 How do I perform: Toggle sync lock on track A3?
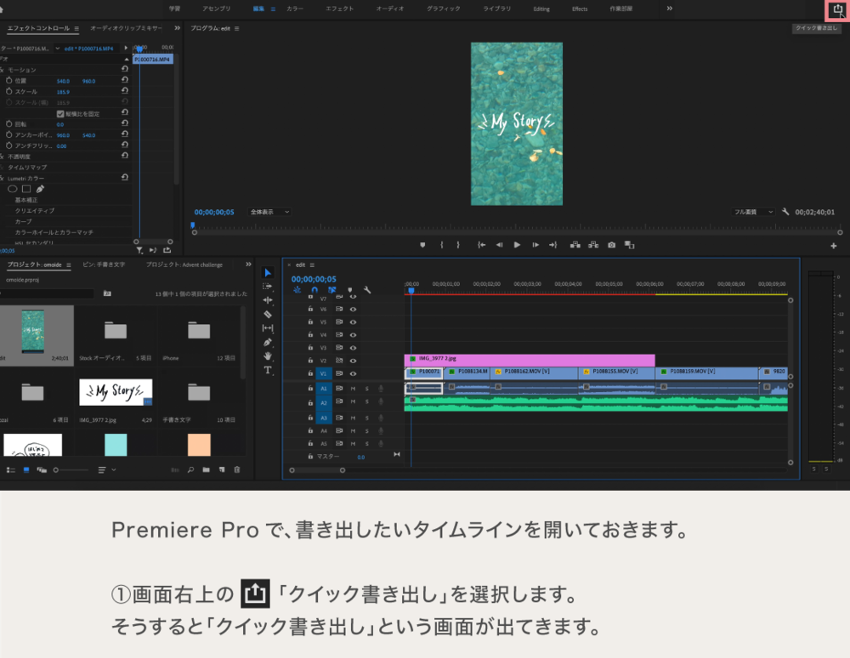(339, 417)
